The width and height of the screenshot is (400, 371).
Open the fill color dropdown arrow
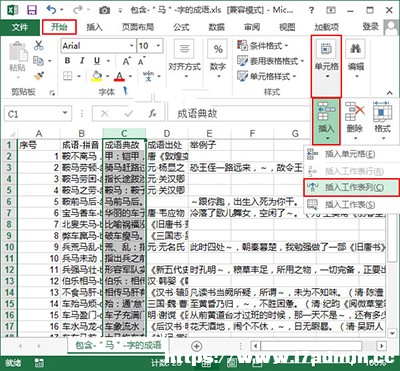[108, 76]
